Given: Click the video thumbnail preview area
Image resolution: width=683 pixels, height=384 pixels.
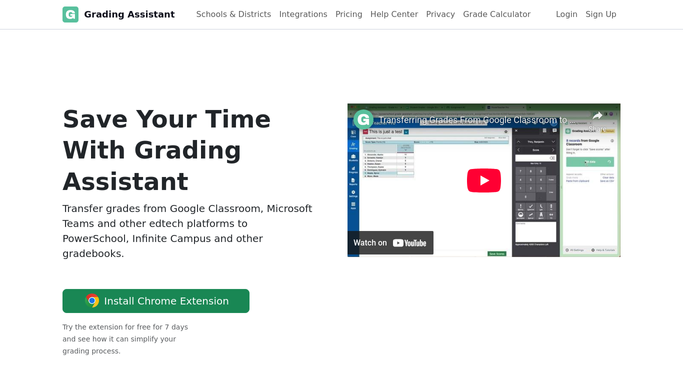Looking at the screenshot, I should 484,180.
